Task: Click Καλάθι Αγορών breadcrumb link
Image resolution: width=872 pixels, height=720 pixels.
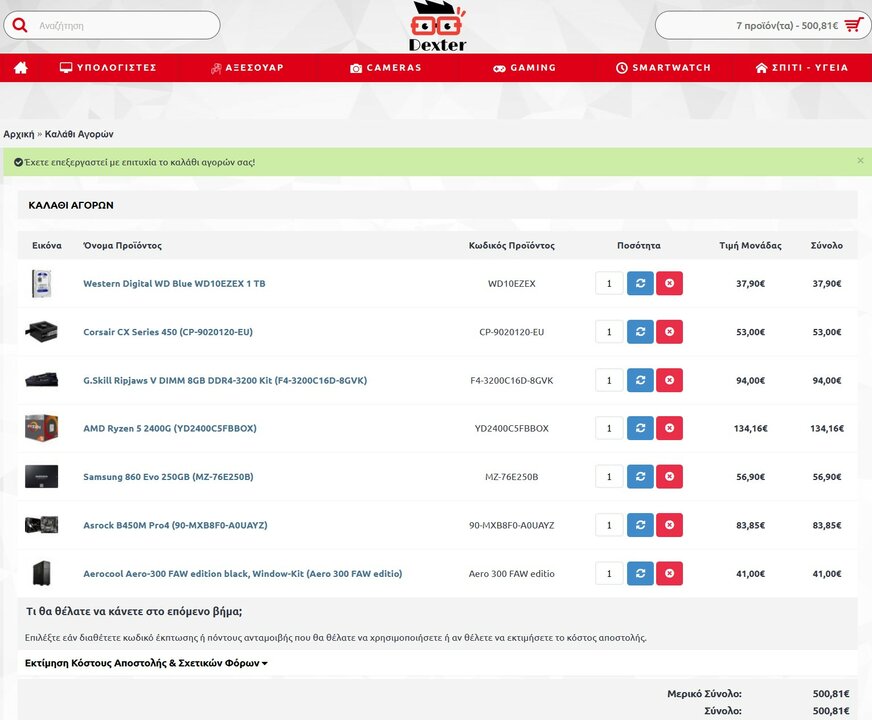Action: 79,134
